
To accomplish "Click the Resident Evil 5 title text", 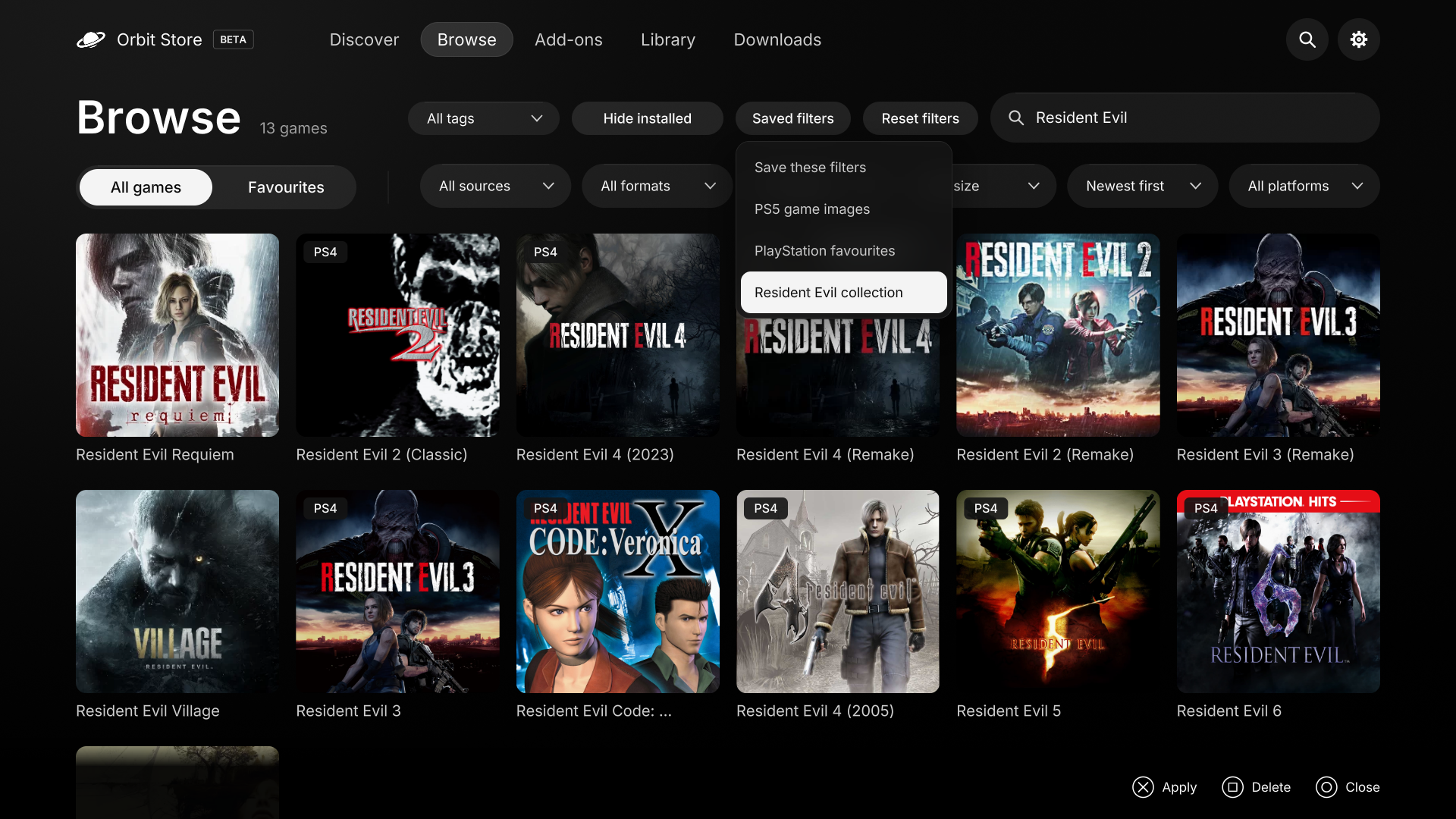I will click(x=1009, y=711).
